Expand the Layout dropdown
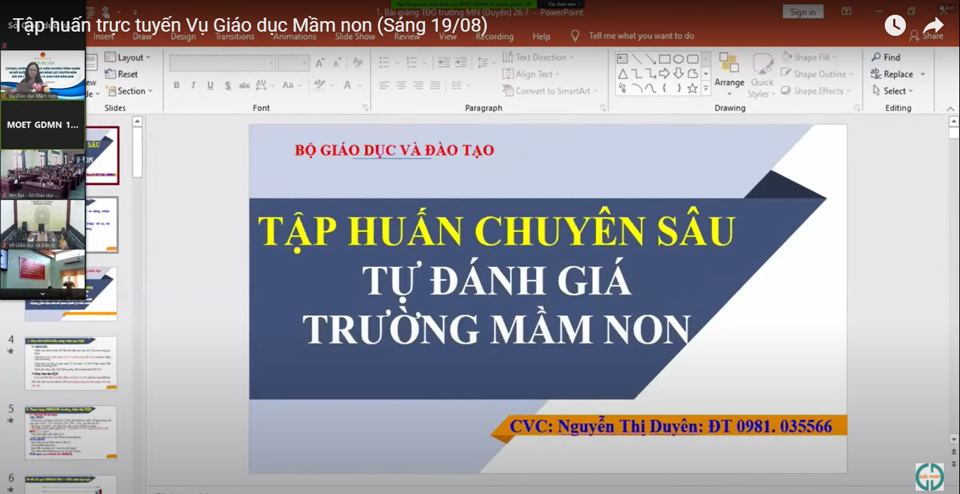Image resolution: width=960 pixels, height=494 pixels. [x=129, y=58]
